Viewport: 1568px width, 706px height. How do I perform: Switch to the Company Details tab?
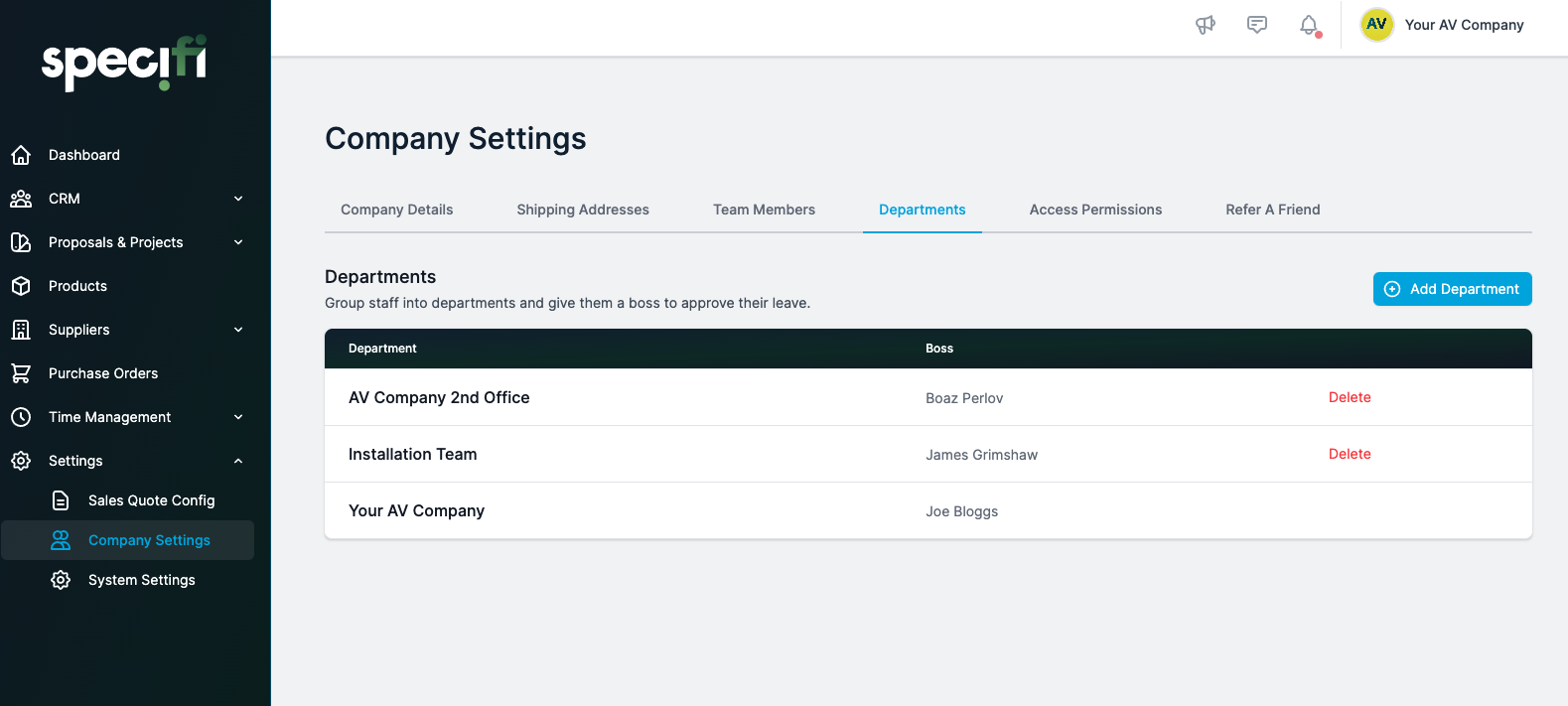(x=396, y=210)
